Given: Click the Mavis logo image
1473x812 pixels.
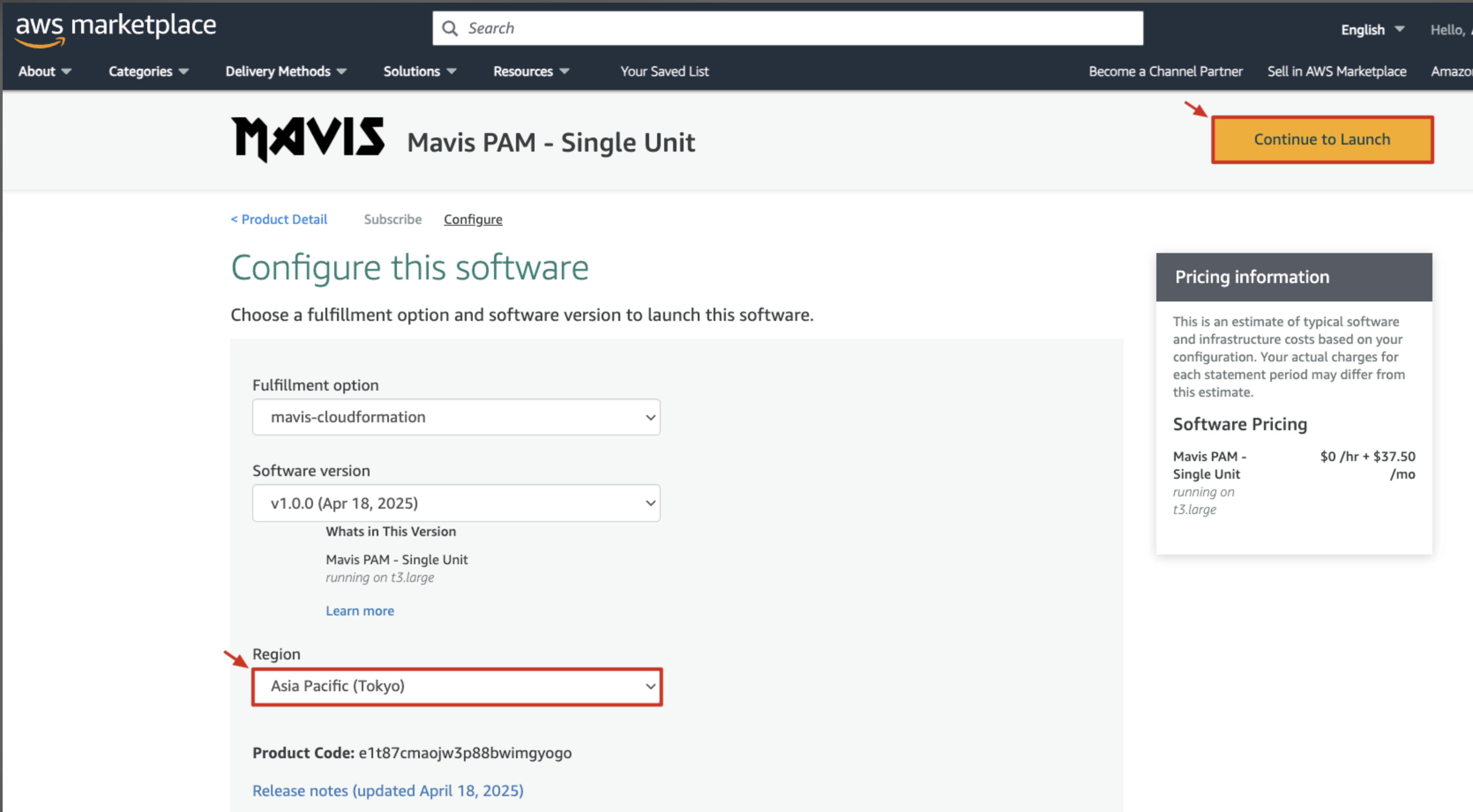Looking at the screenshot, I should (308, 139).
